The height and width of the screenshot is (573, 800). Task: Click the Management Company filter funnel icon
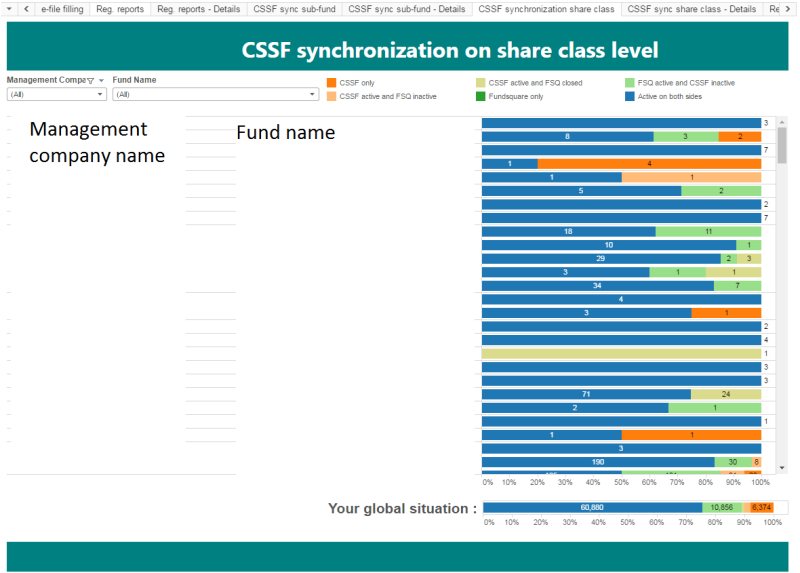(90, 81)
